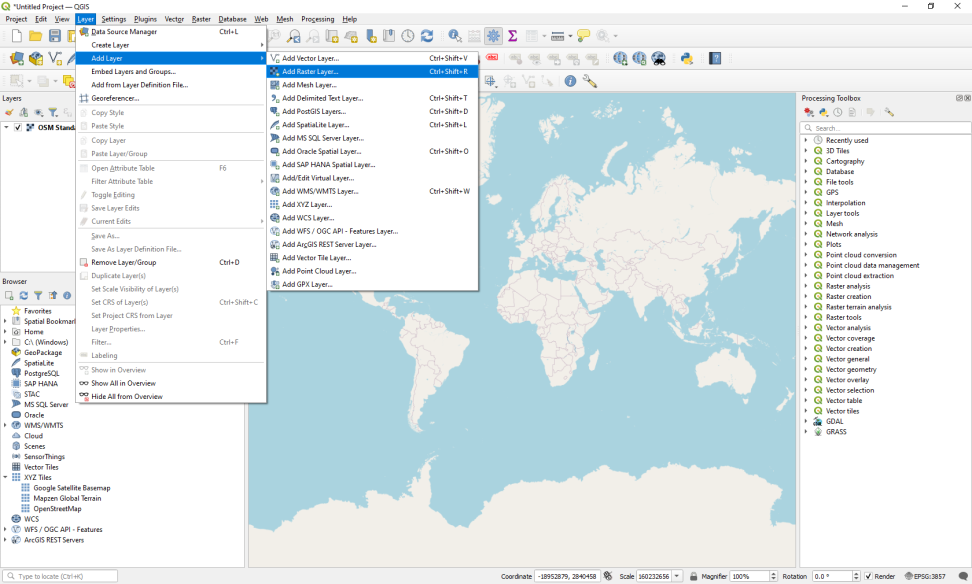Click the Magnifier percentage spinner
This screenshot has height=584, width=972.
tap(753, 576)
